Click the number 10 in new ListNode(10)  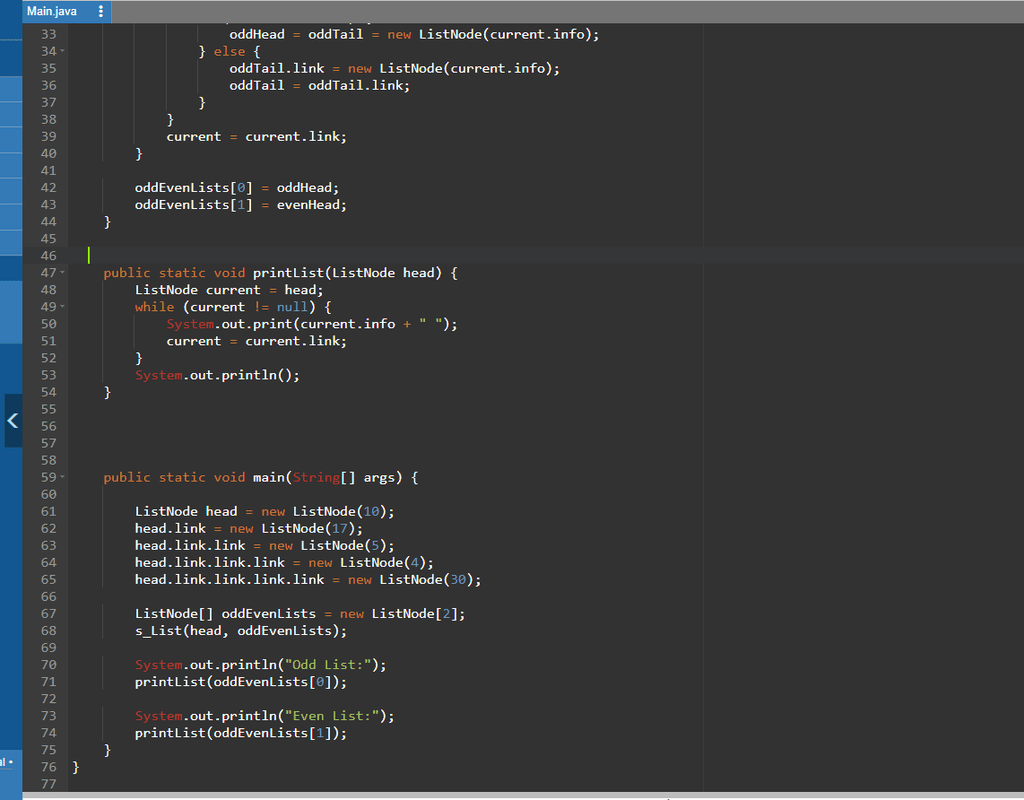click(372, 511)
